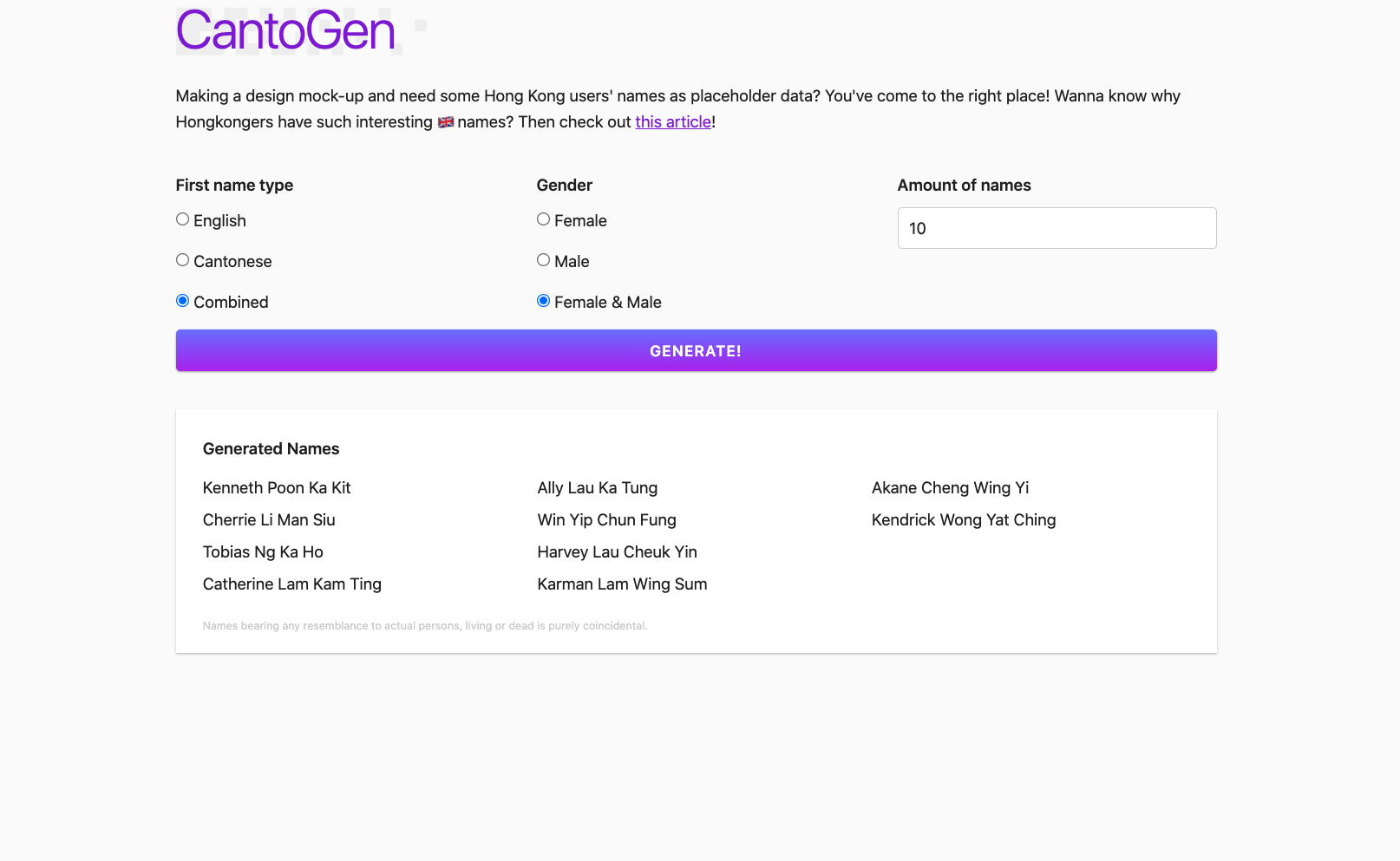Image resolution: width=1400 pixels, height=861 pixels.
Task: Click the Amount of names label
Action: (x=964, y=186)
